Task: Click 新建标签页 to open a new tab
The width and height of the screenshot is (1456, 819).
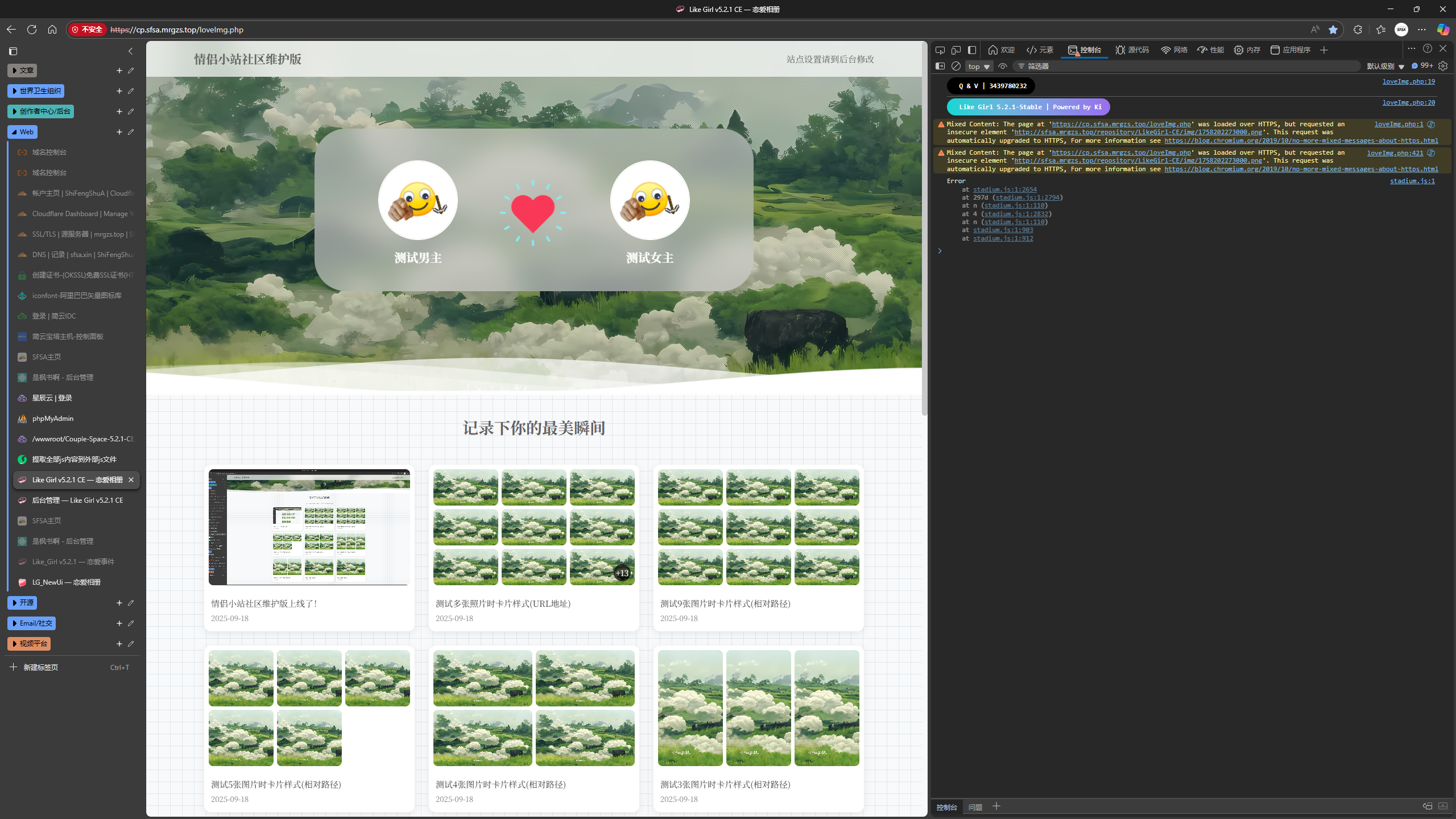Action: coord(40,667)
